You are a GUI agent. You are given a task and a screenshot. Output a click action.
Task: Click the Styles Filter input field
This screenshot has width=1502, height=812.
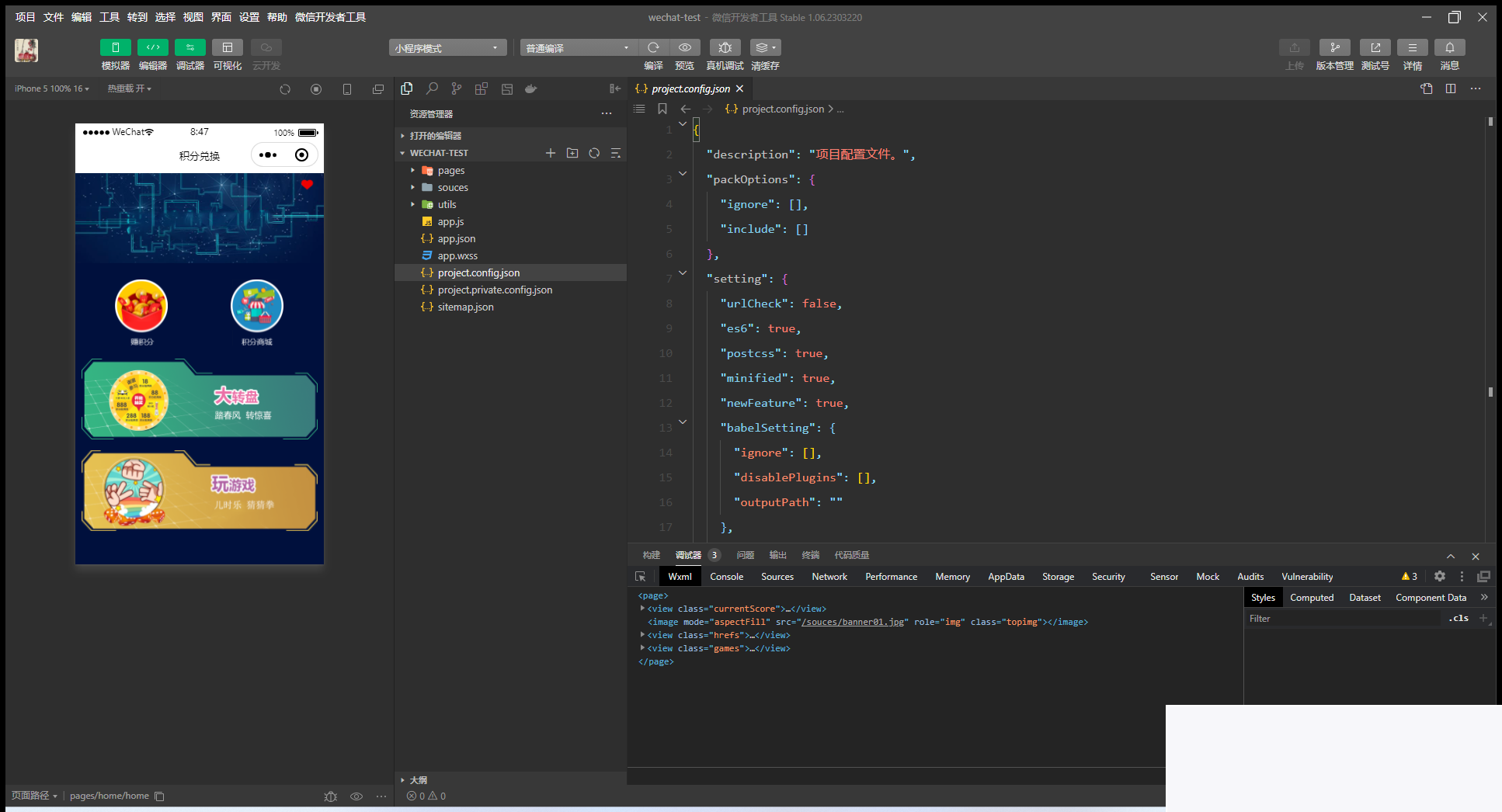[x=1344, y=619]
